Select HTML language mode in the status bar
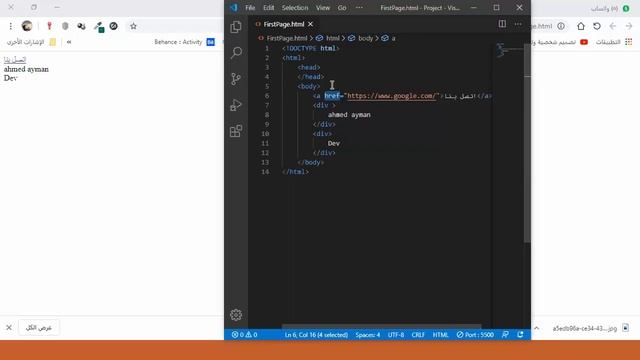The height and width of the screenshot is (360, 640). point(440,335)
